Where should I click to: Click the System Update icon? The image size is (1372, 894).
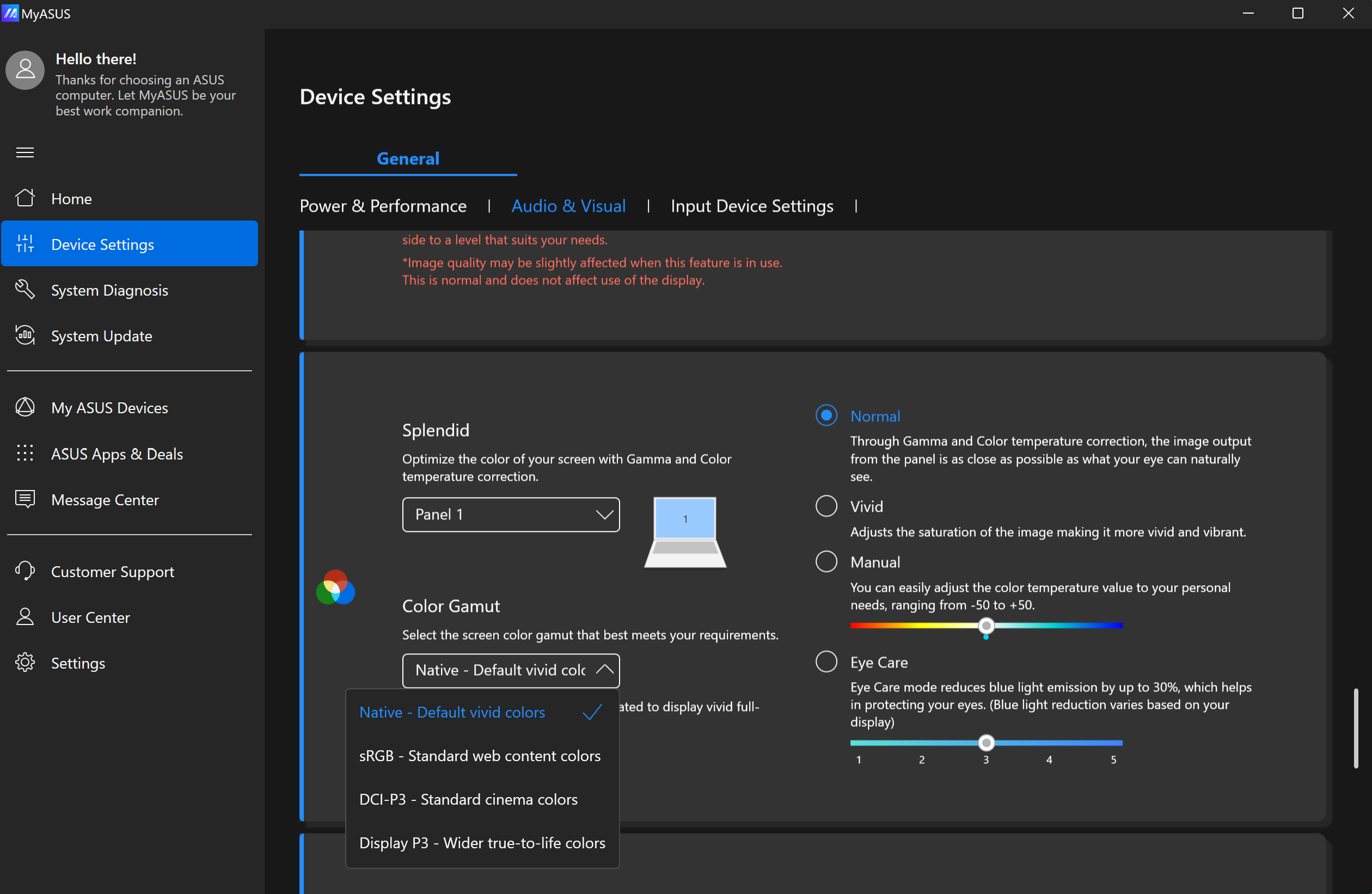point(25,335)
